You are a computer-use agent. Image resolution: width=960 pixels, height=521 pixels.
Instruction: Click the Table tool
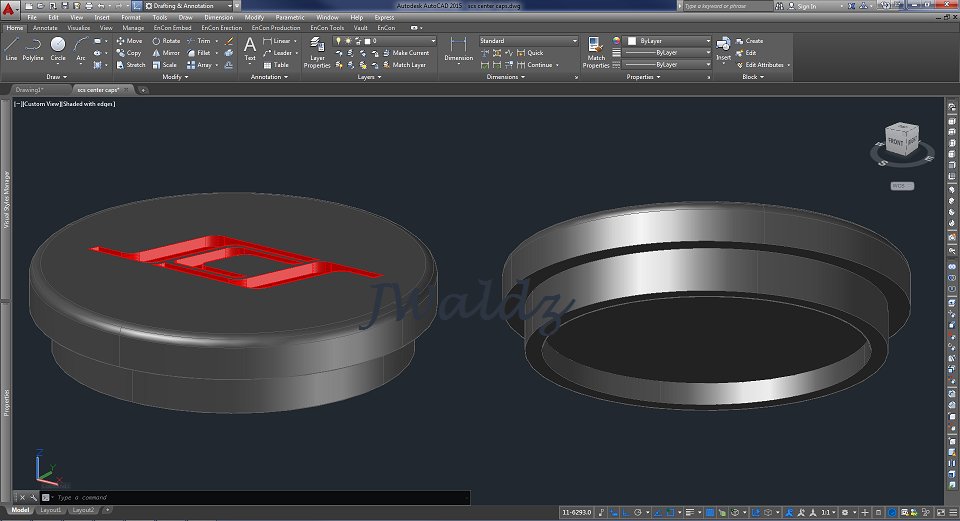coord(276,65)
